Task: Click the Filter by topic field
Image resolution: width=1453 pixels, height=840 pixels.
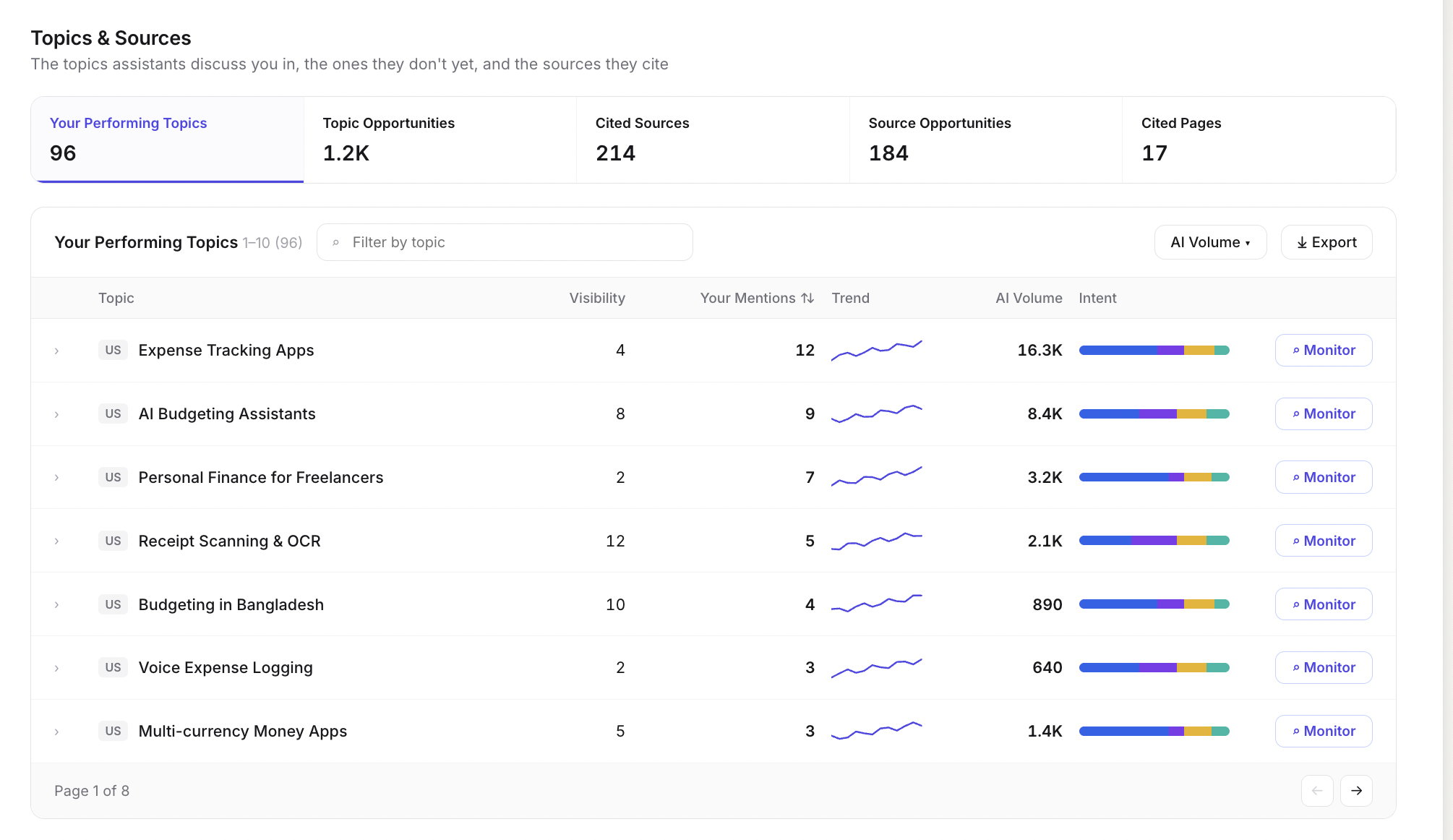Action: [x=505, y=242]
